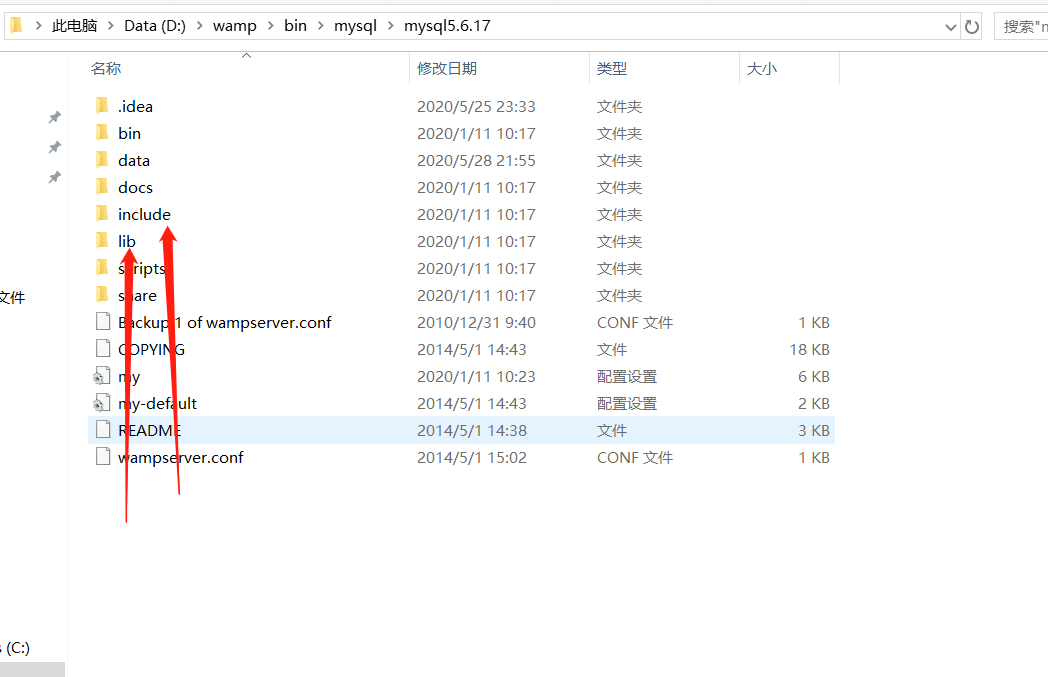Open the address bar history dropdown
This screenshot has width=1048, height=677.
pyautogui.click(x=950, y=26)
